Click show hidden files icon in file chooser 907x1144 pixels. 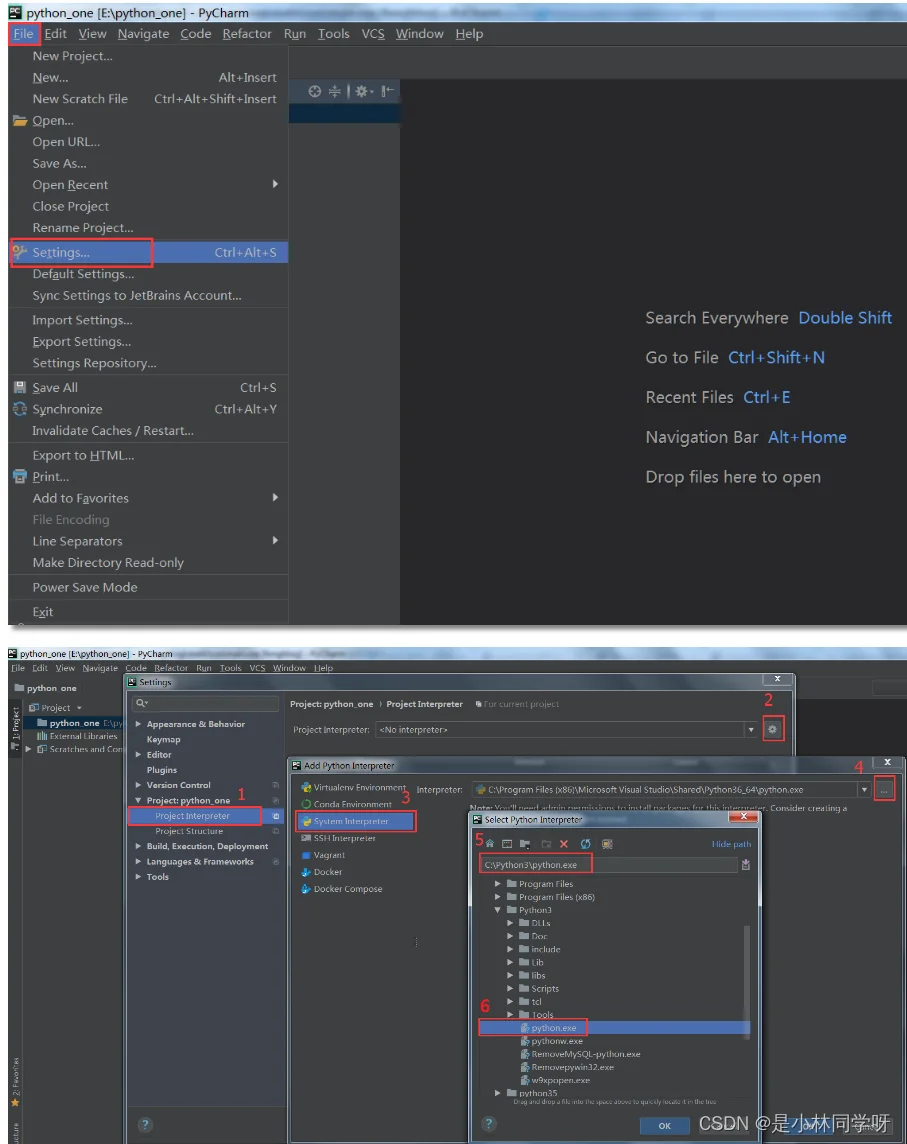[607, 843]
